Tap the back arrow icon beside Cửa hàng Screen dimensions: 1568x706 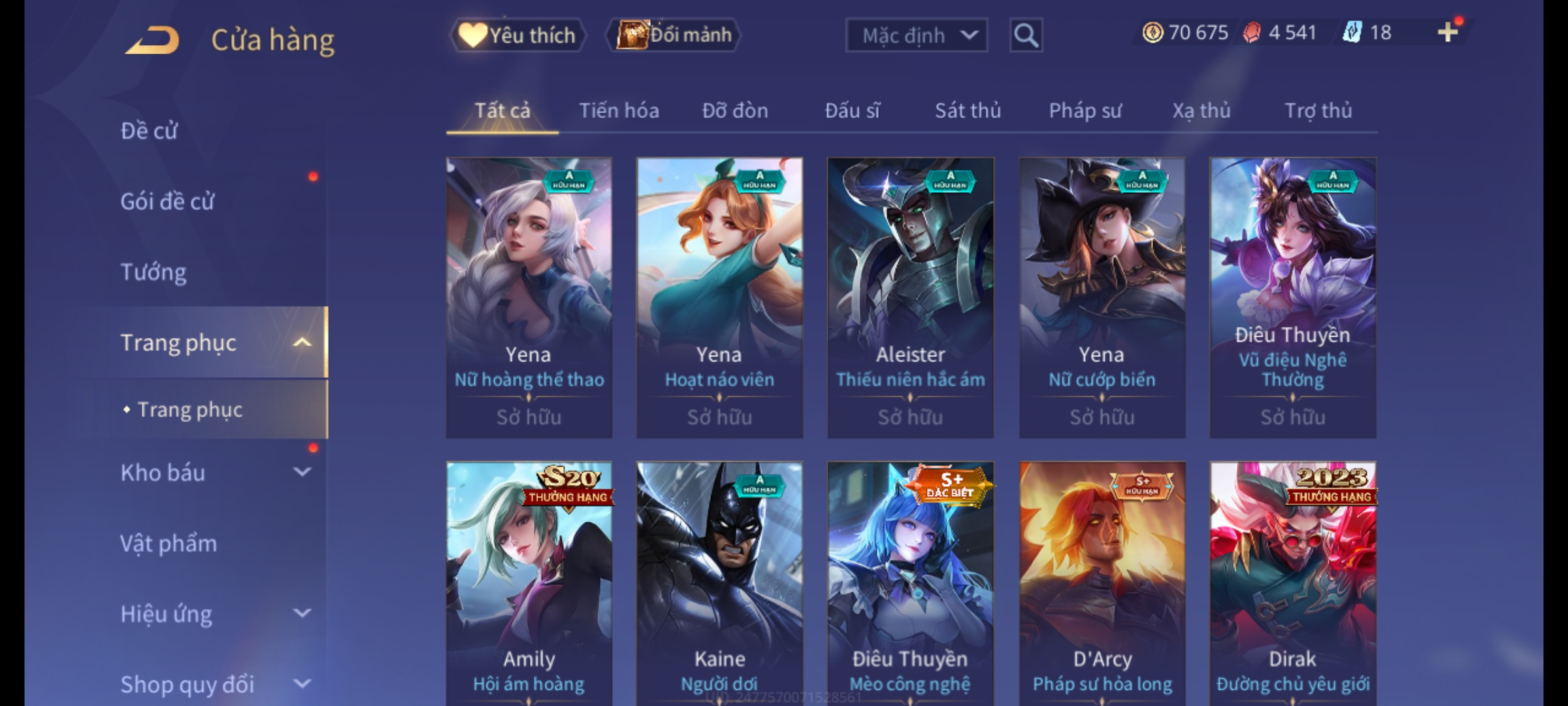[x=154, y=40]
